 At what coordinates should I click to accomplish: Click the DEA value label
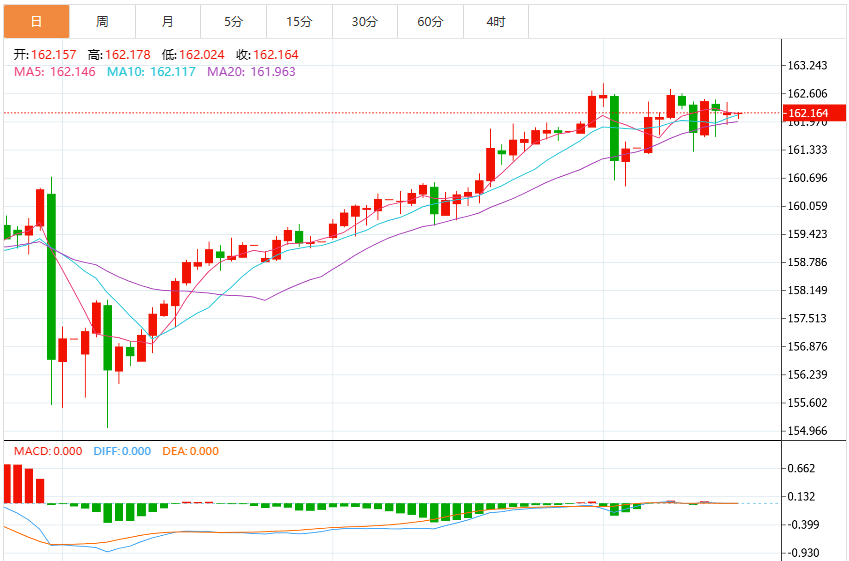click(191, 451)
